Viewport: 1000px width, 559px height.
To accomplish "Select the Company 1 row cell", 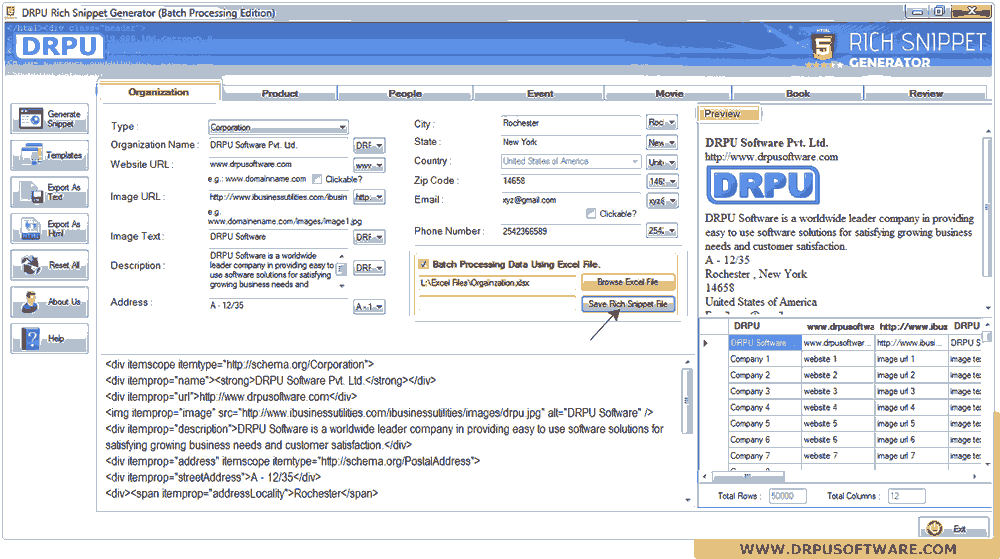I will point(765,359).
